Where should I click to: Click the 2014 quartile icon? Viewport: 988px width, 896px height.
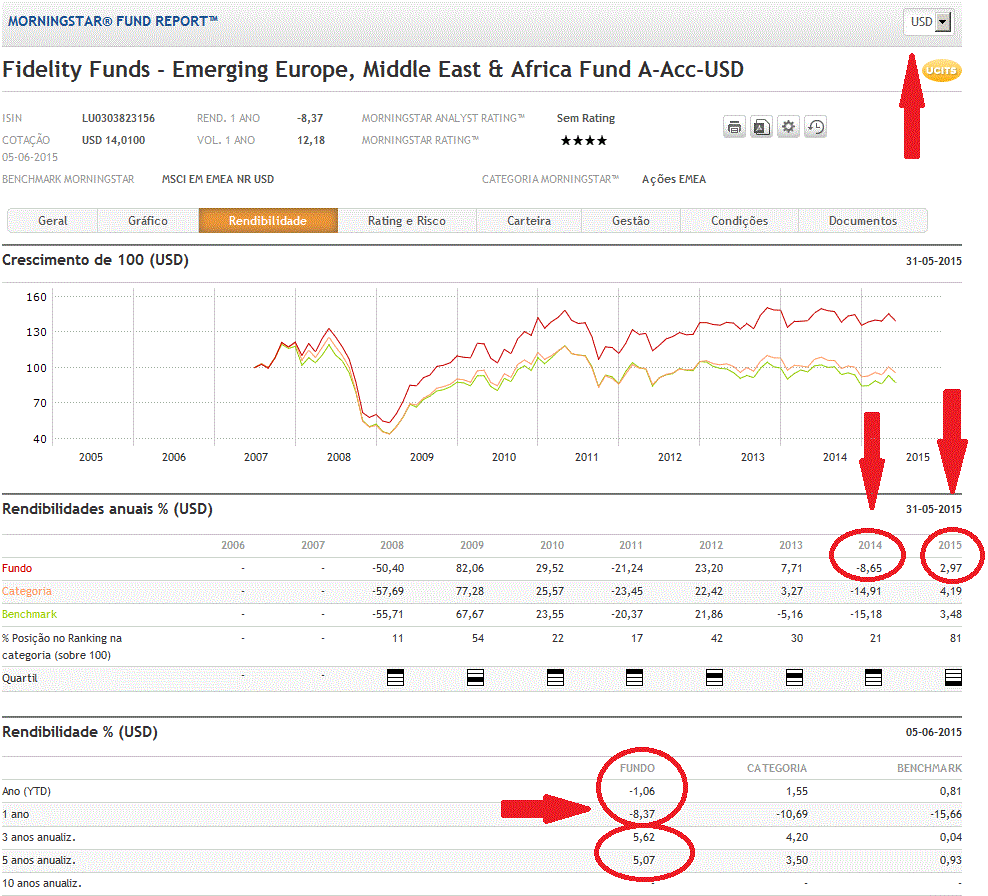(873, 678)
